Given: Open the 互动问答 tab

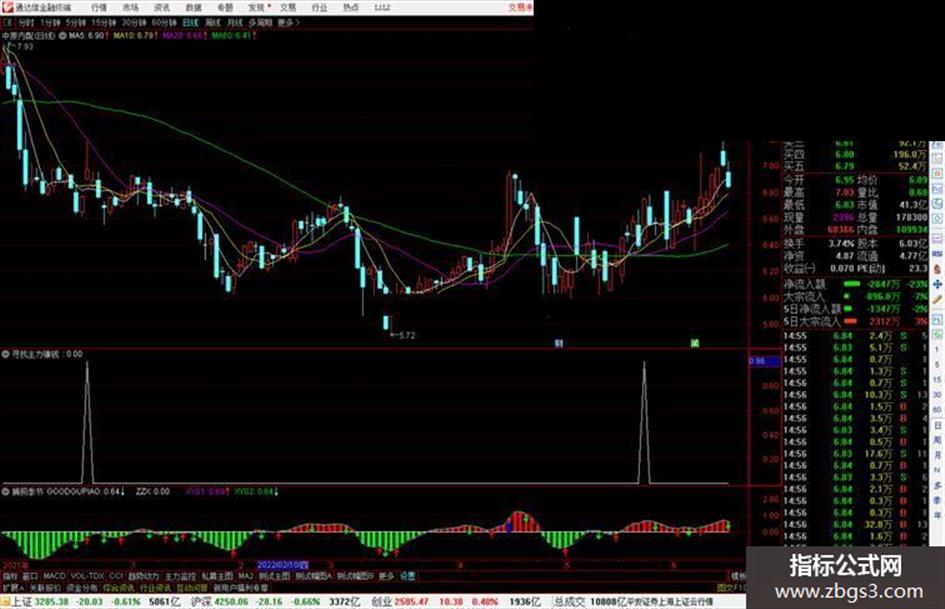Looking at the screenshot, I should [x=192, y=587].
